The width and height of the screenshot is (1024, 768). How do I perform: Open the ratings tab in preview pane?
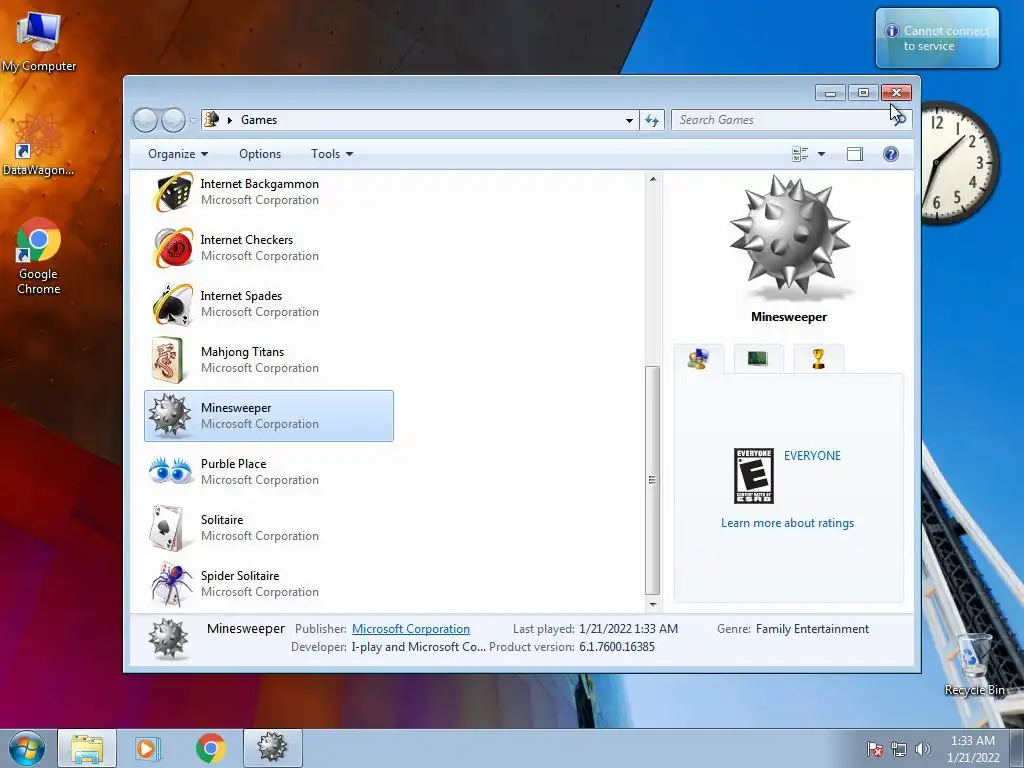tap(699, 359)
